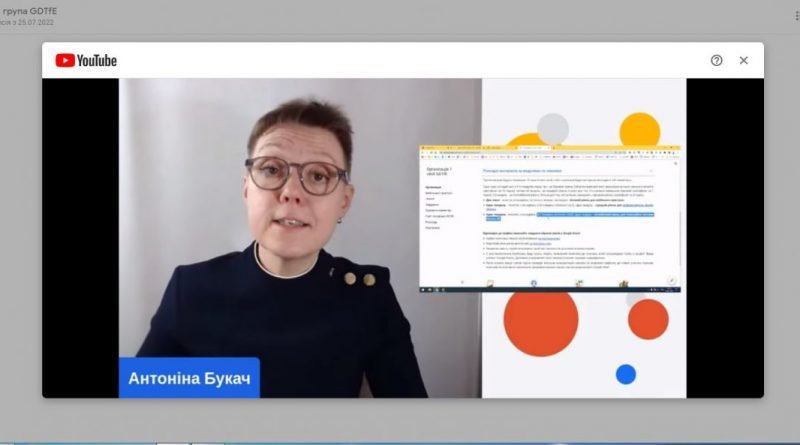Click the blue round icon at page bottom
Screen dimensions: 800x445
(x=534, y=283)
